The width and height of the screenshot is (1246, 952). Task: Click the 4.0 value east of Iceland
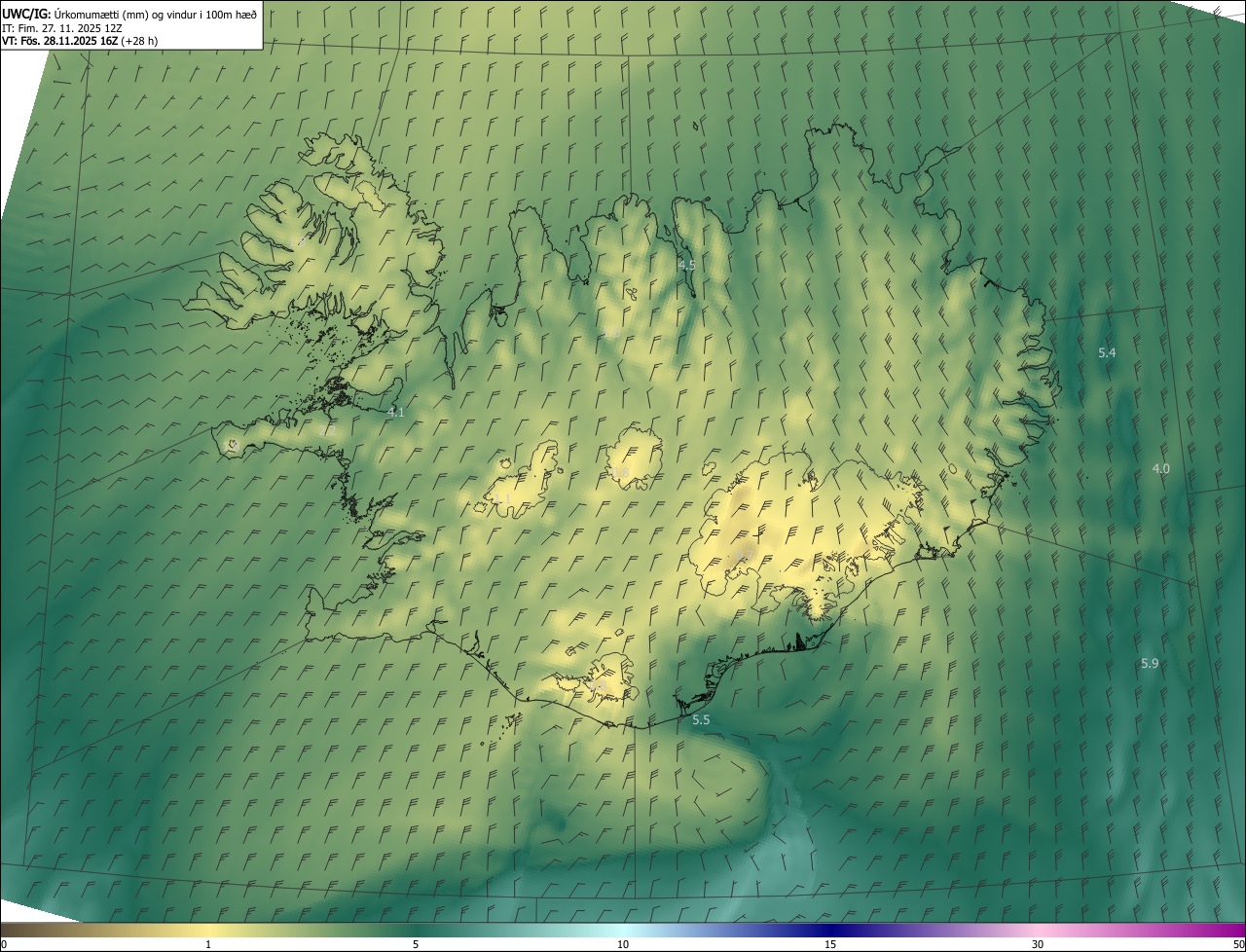(x=1160, y=468)
